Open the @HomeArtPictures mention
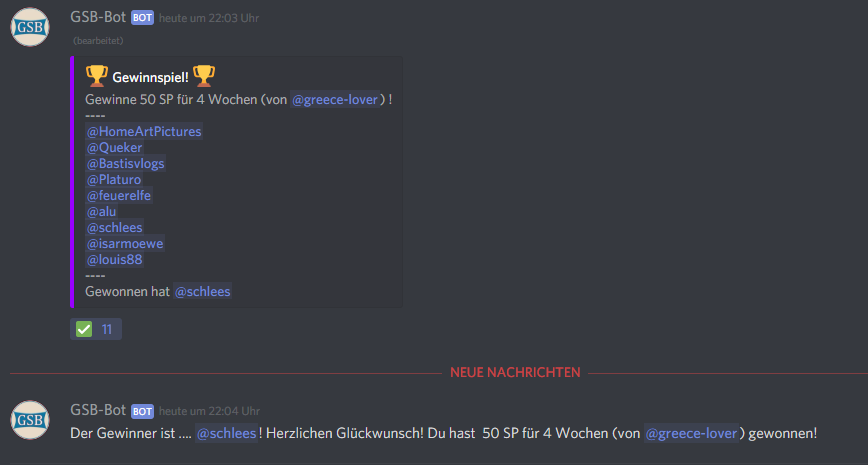This screenshot has height=465, width=868. click(x=144, y=132)
